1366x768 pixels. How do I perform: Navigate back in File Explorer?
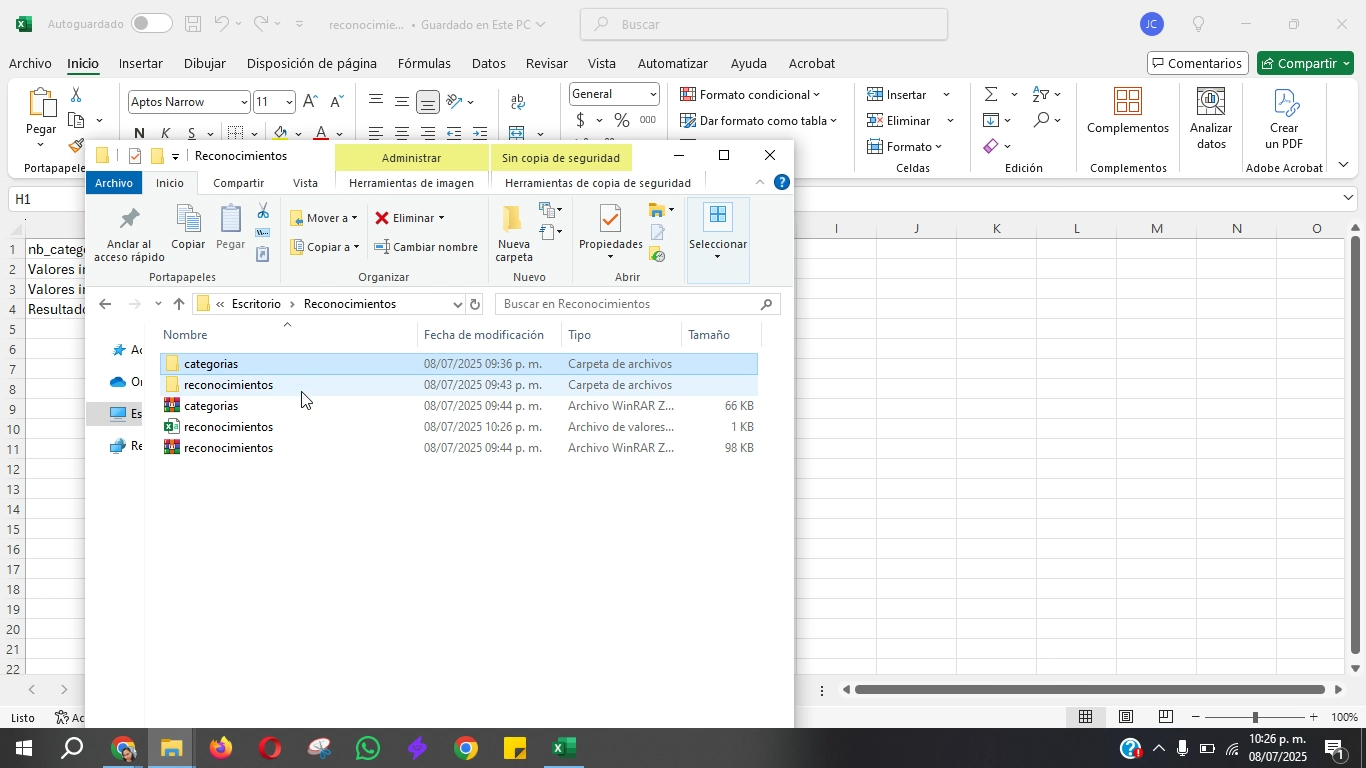coord(105,304)
